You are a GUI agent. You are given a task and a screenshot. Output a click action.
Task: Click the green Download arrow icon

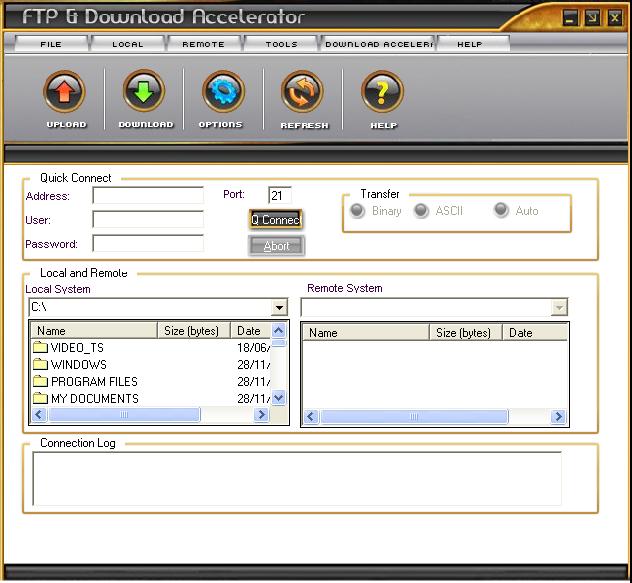143,91
